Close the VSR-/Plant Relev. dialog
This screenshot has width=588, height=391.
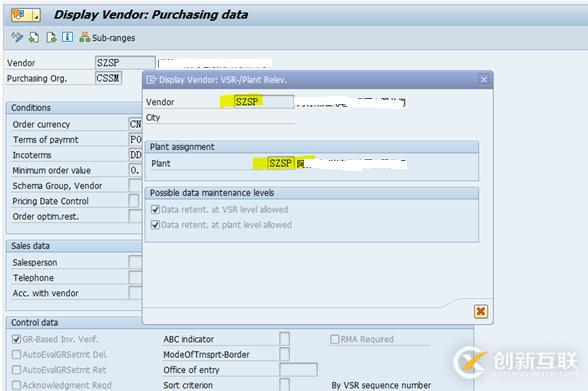[x=484, y=79]
